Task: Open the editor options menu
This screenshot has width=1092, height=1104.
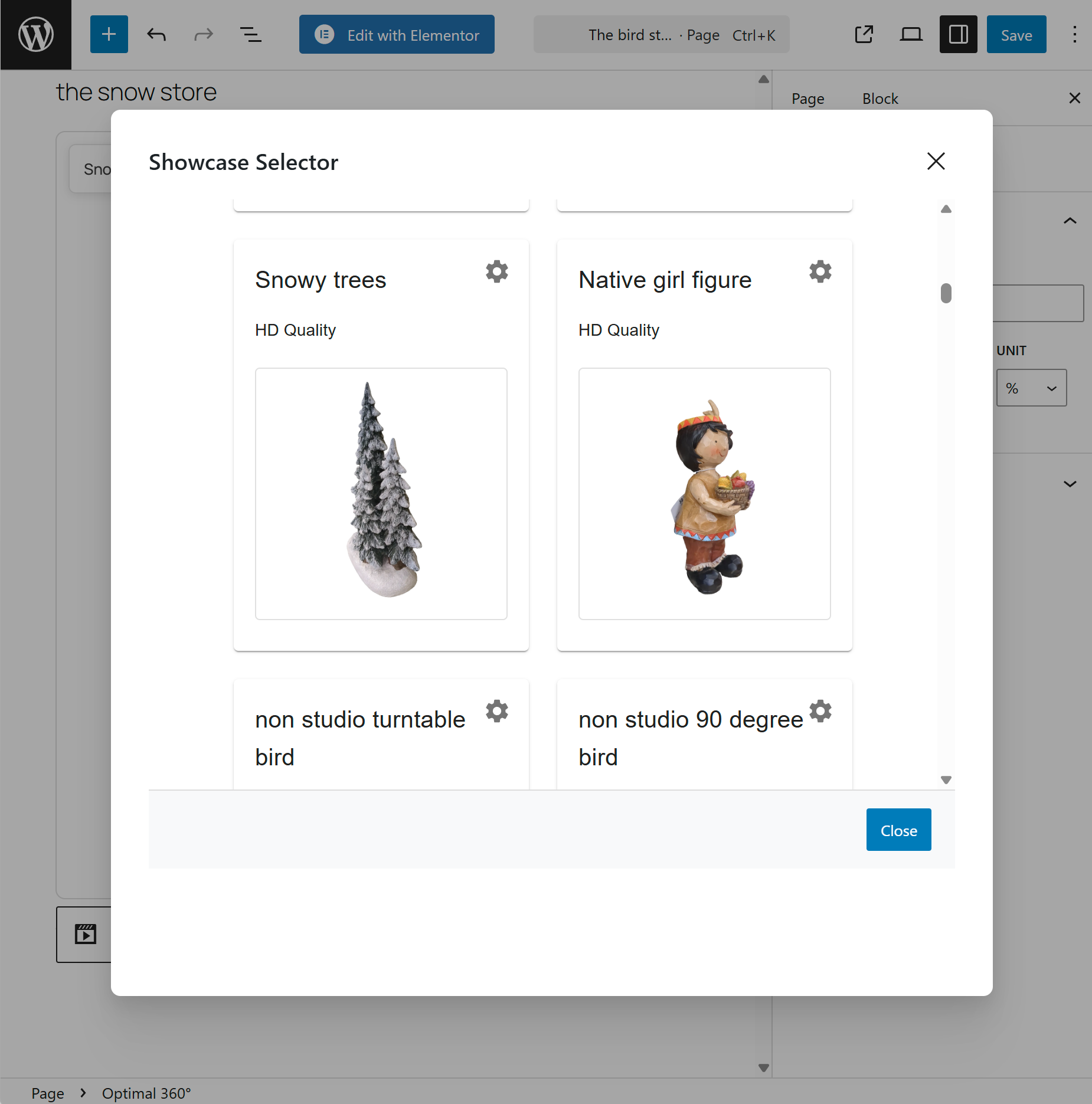Action: (x=1075, y=35)
